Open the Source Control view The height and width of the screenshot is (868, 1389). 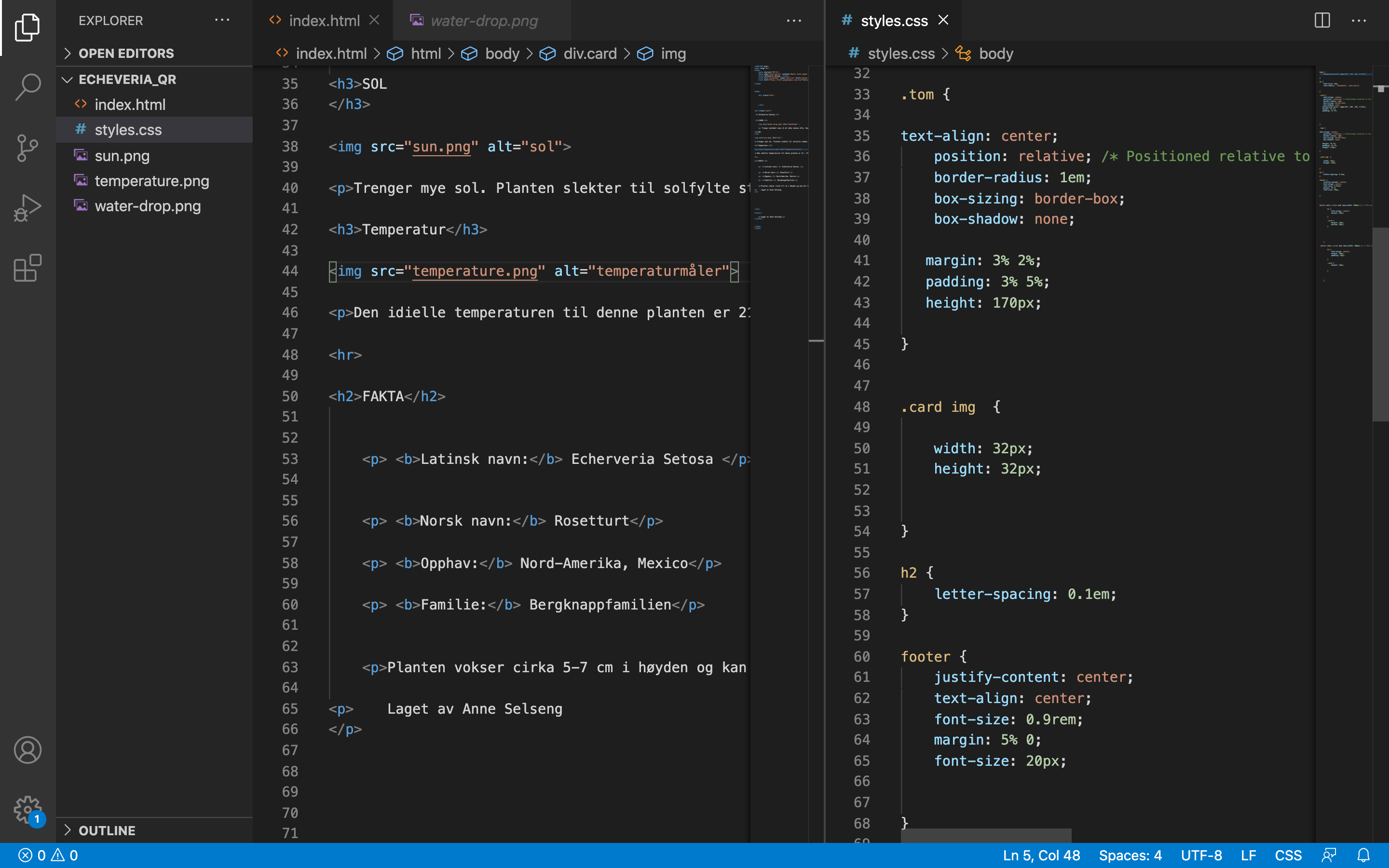(27, 148)
